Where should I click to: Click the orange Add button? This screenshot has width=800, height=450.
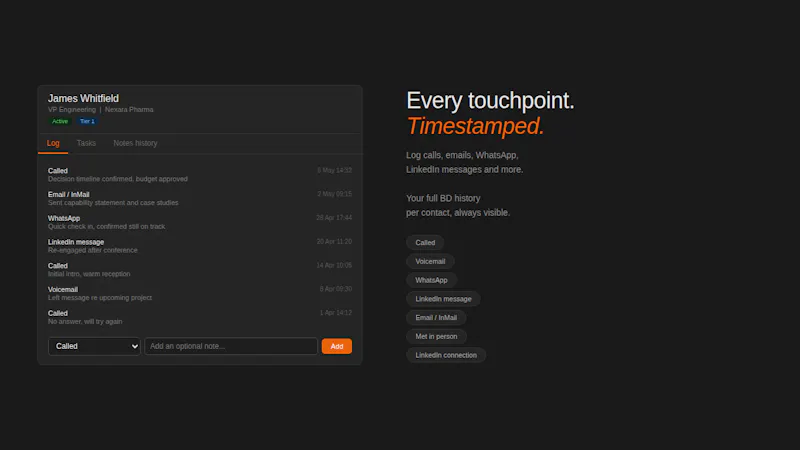(x=337, y=346)
